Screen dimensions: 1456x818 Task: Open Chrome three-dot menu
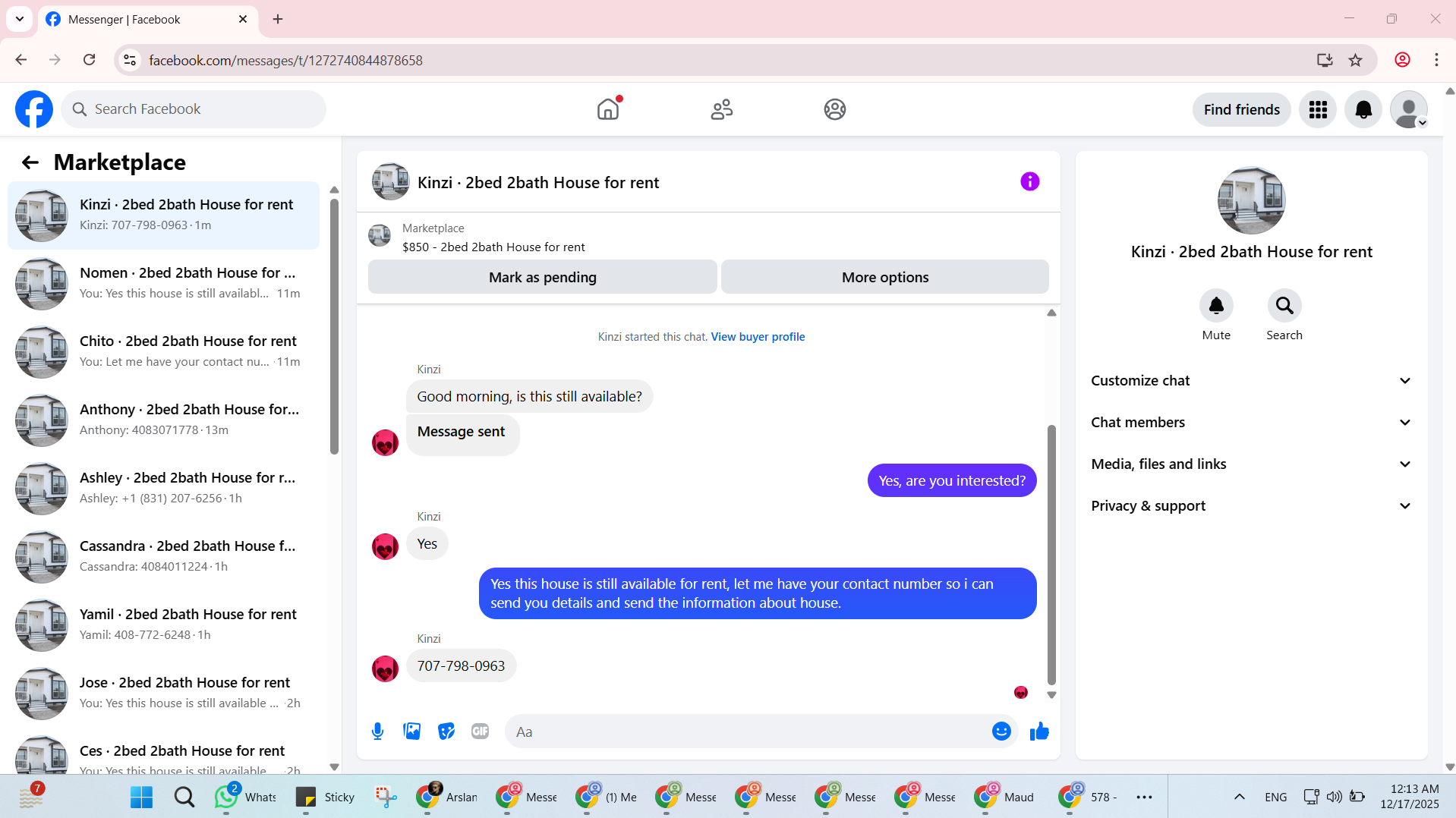pos(1436,60)
